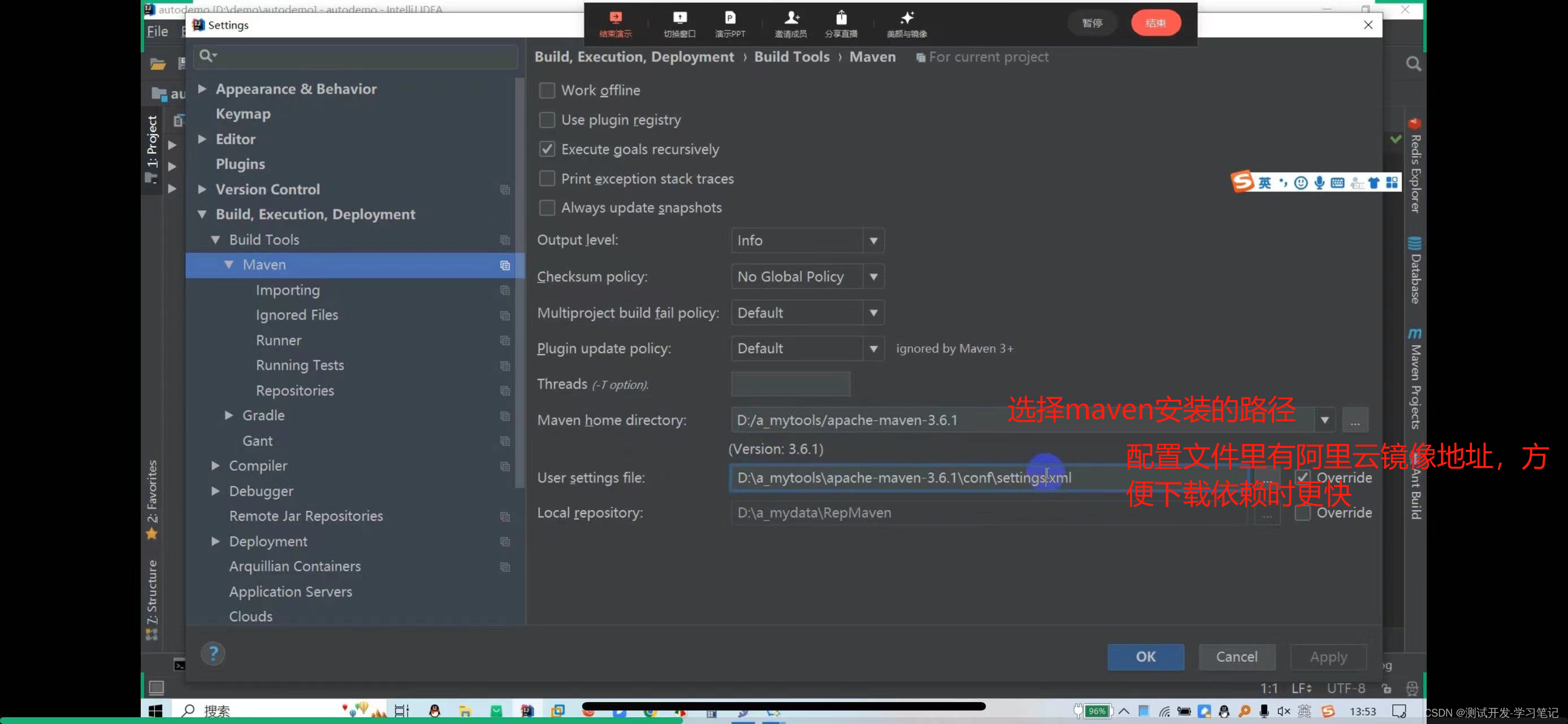Enable Print exception stack traces

[547, 178]
